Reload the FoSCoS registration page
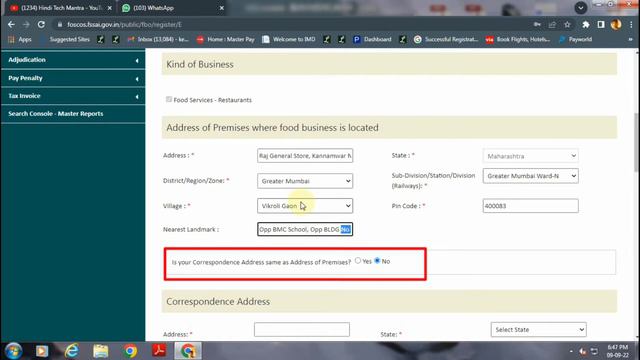The image size is (640, 360). (41, 24)
